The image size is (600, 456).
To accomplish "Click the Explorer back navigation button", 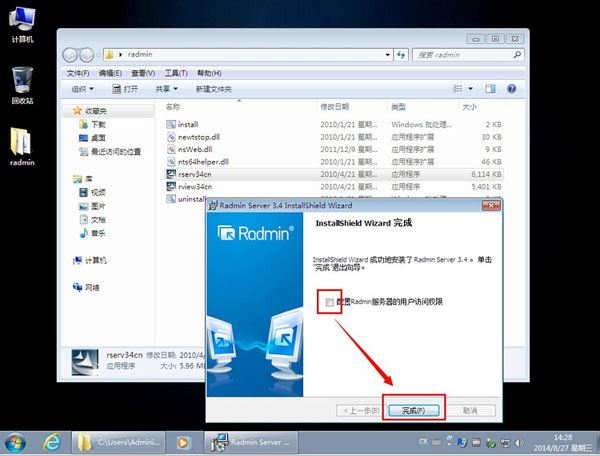I will coord(70,55).
